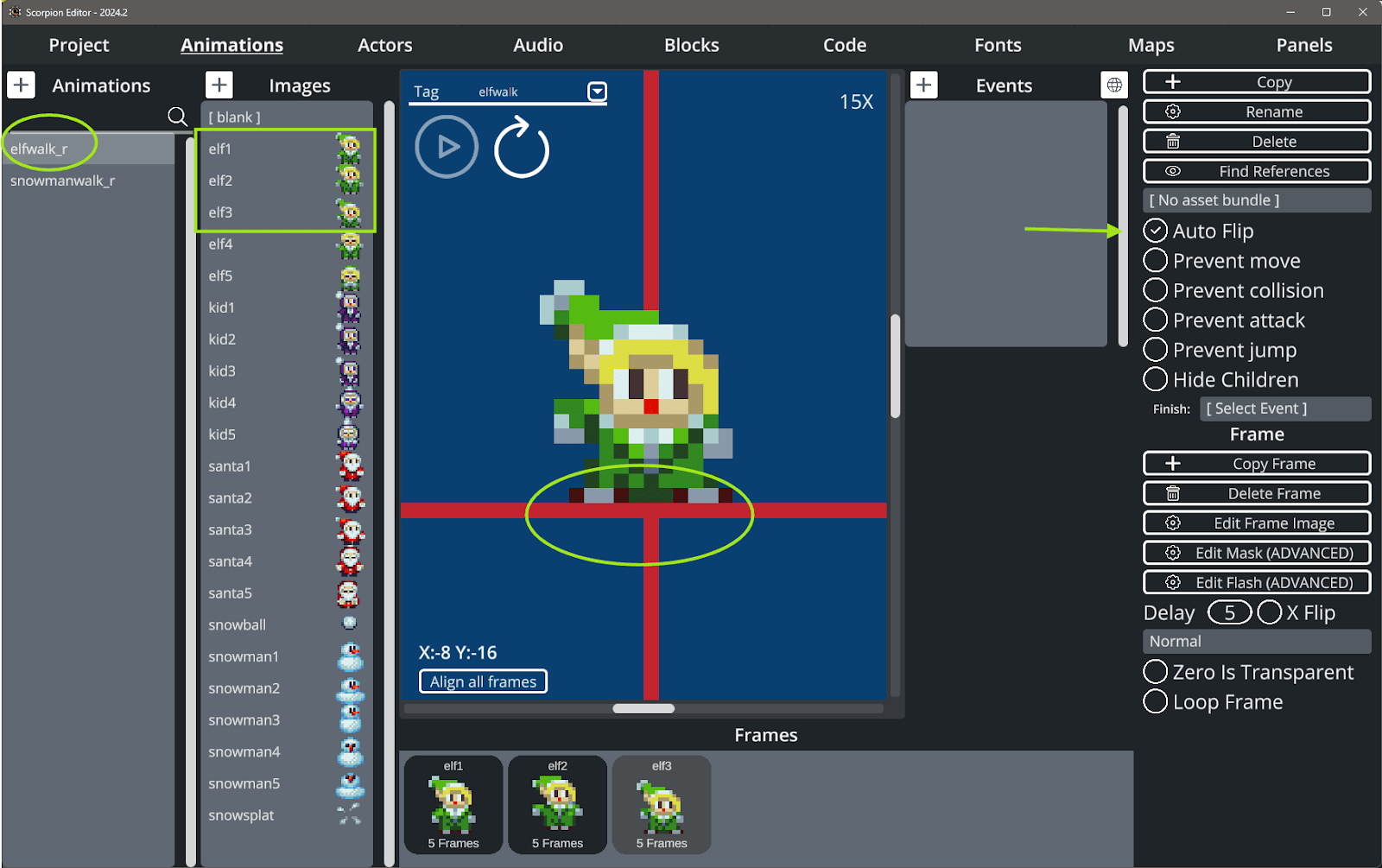Enable the Loop Frame option
Viewport: 1382px width, 868px height.
(x=1155, y=701)
